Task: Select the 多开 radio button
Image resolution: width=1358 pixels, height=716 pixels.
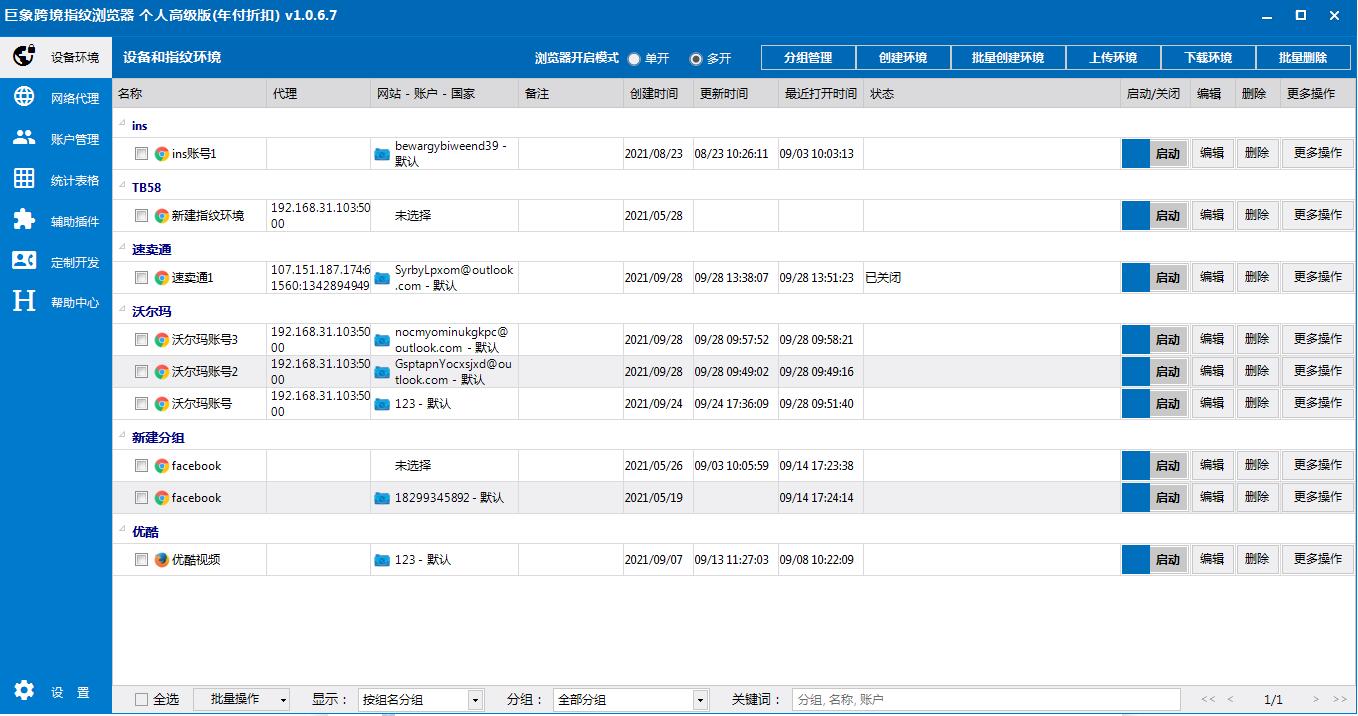Action: click(696, 59)
